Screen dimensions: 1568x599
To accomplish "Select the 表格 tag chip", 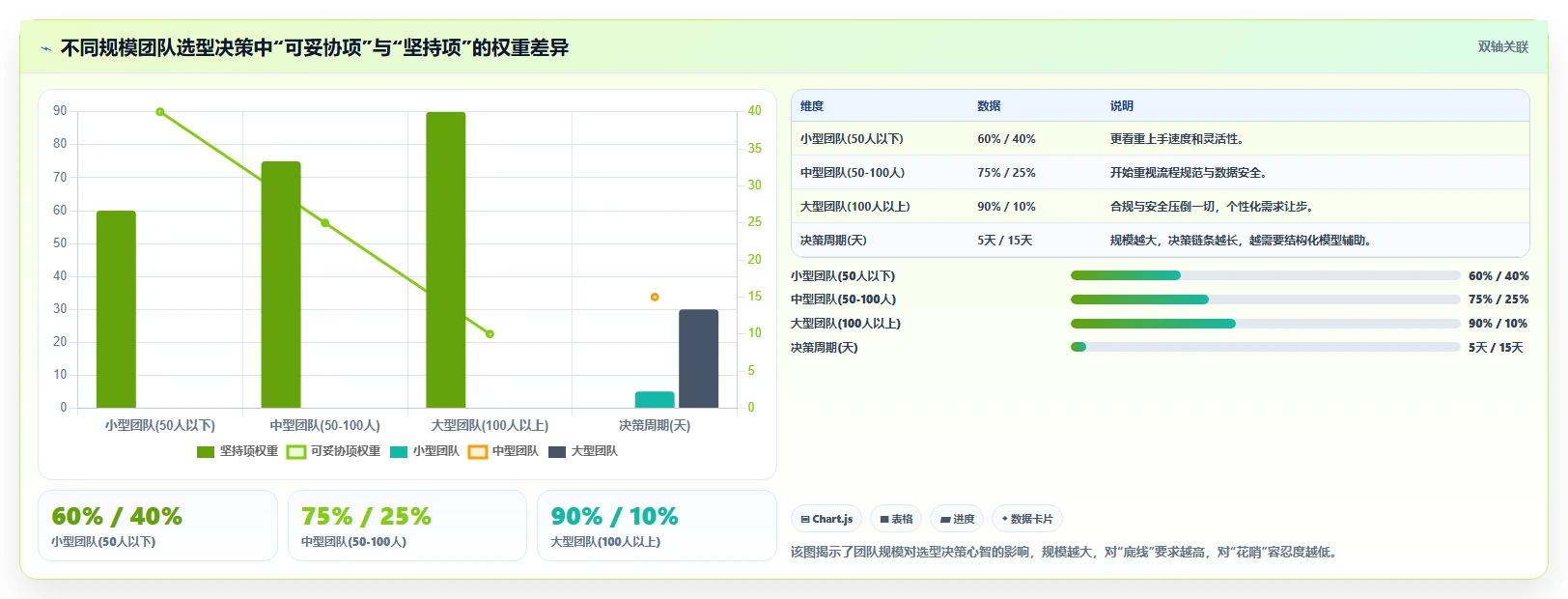I will [x=896, y=519].
